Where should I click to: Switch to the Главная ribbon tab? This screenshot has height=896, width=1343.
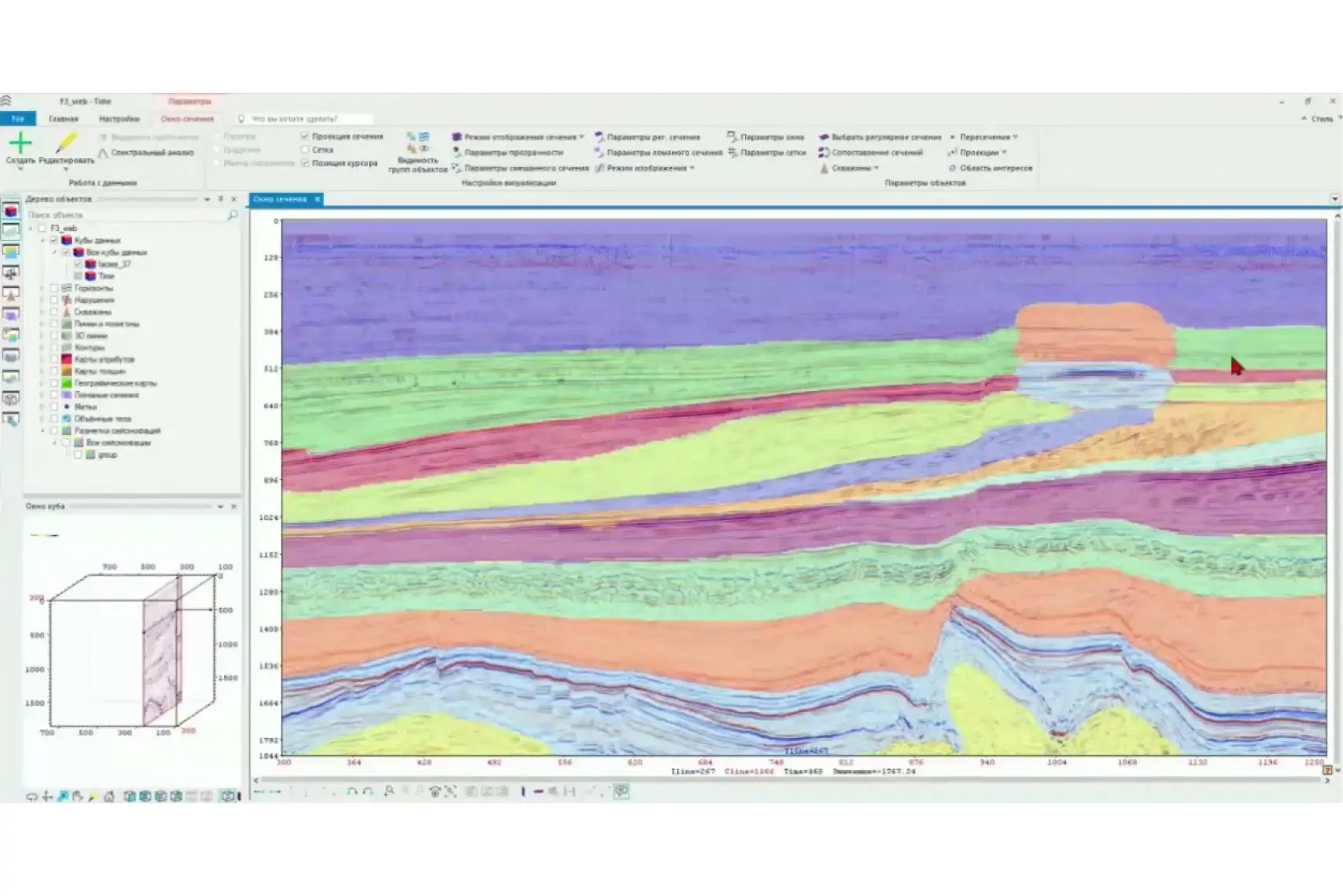point(64,119)
